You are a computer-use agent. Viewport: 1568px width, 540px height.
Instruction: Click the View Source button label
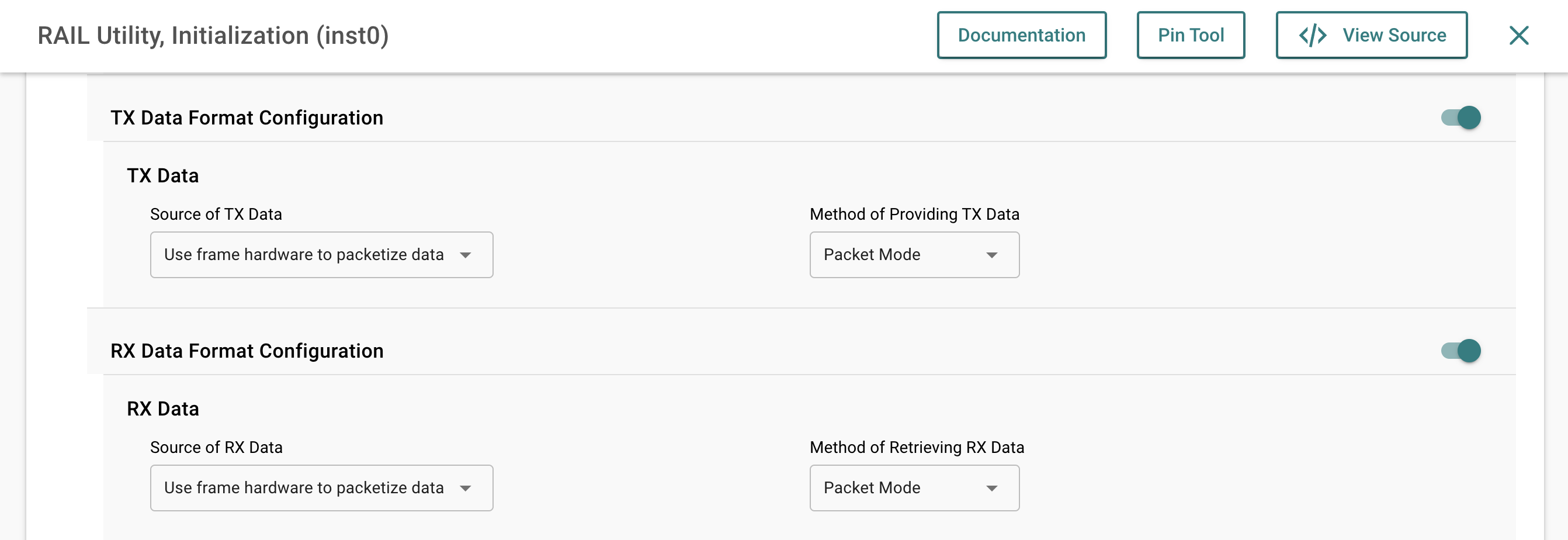click(1394, 35)
